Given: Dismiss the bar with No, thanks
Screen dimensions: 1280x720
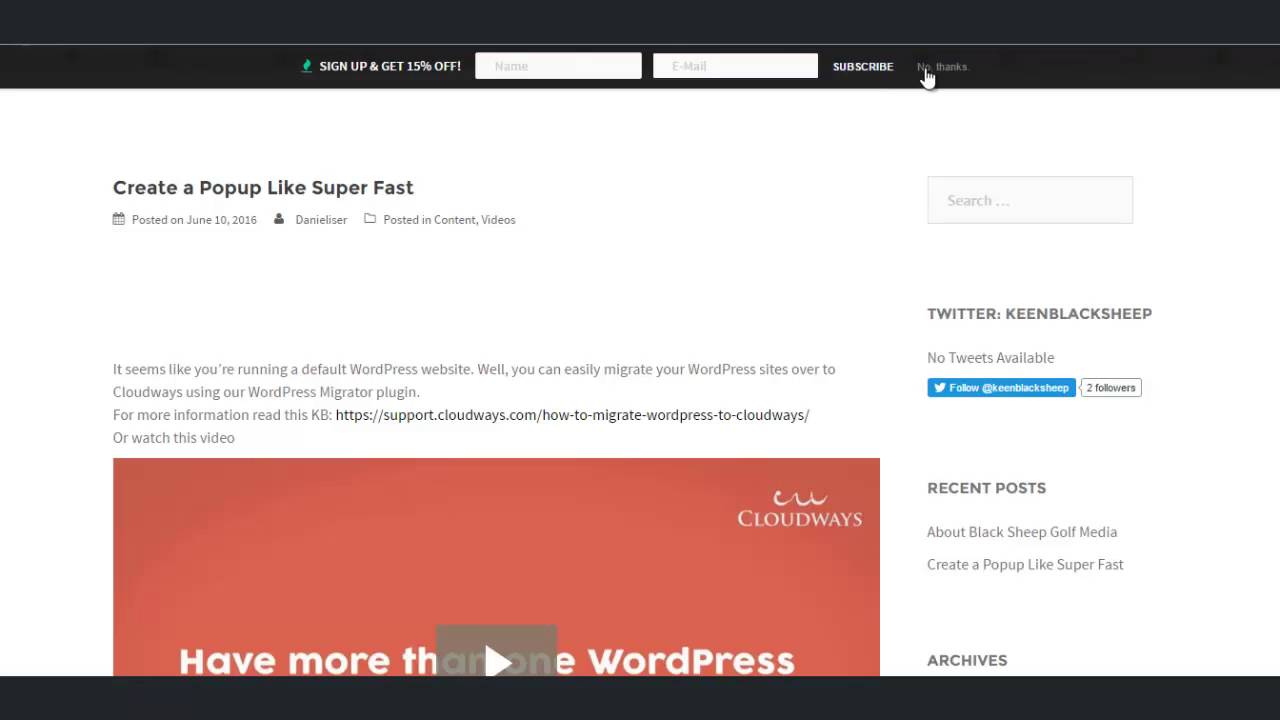Looking at the screenshot, I should 943,67.
